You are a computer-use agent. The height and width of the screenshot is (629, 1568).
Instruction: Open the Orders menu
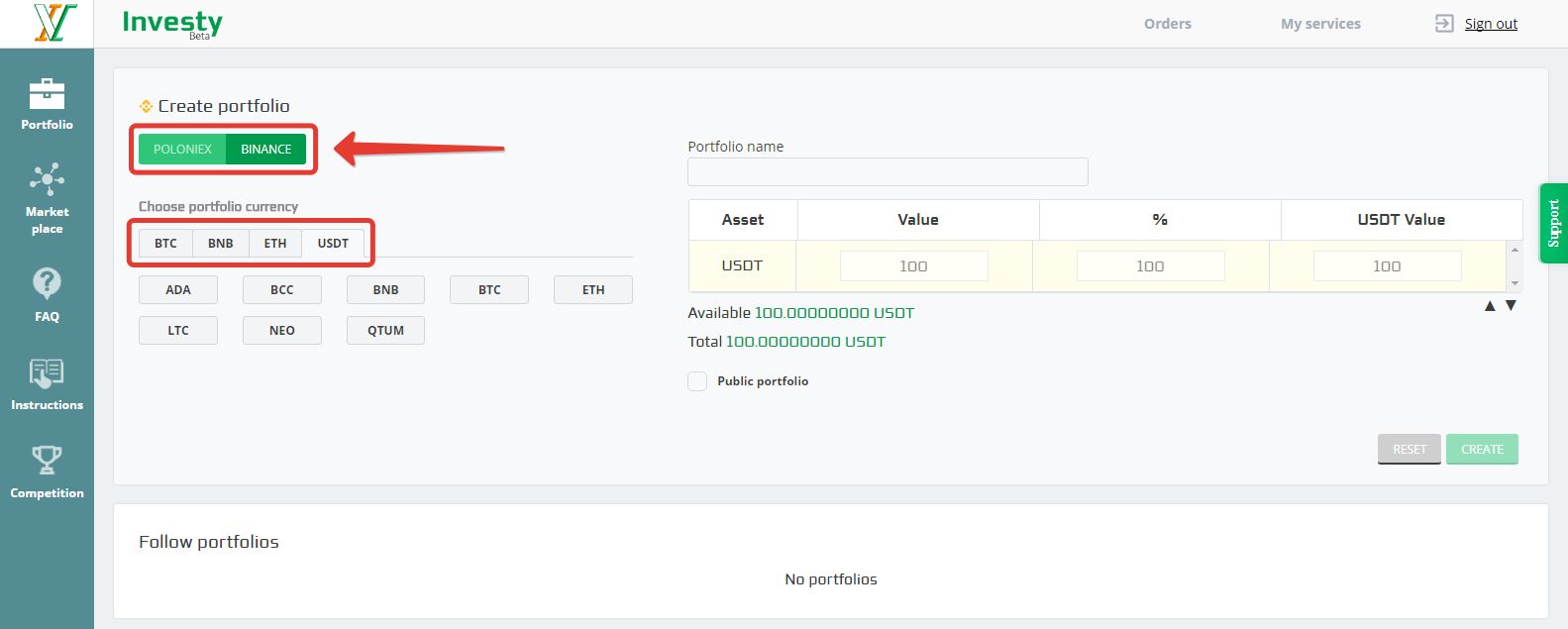pyautogui.click(x=1168, y=24)
